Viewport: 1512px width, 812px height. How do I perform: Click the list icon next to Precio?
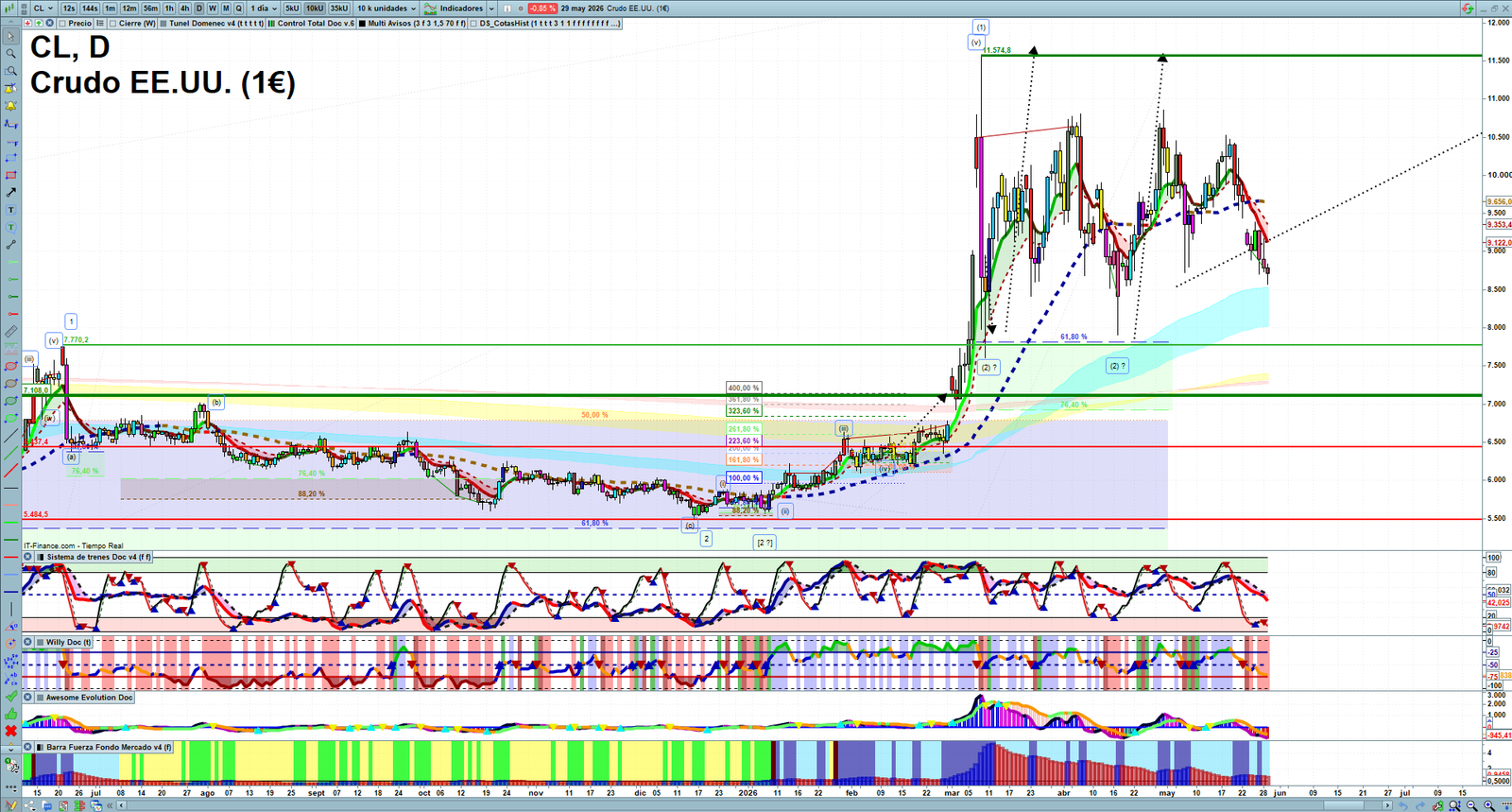100,23
